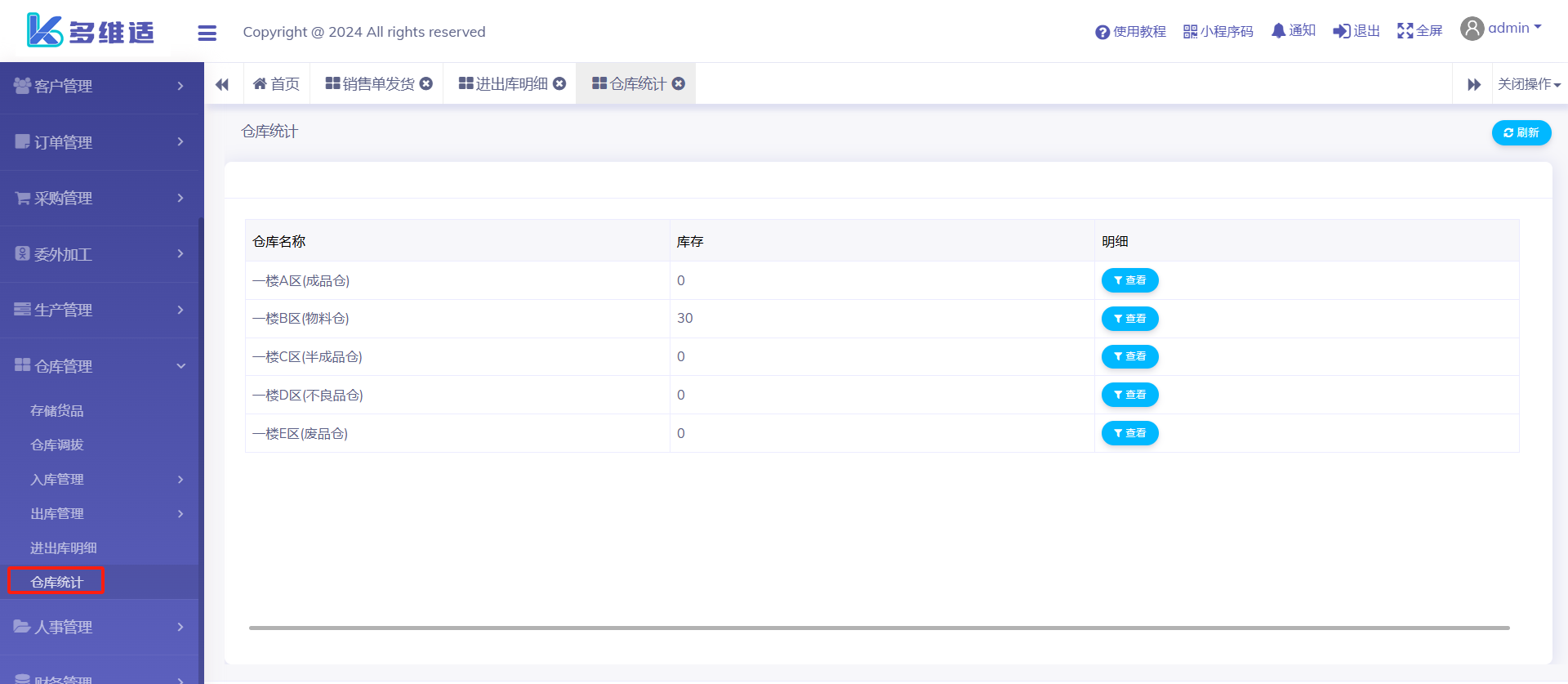
Task: Close the 销售单发货 tab
Action: 426,83
